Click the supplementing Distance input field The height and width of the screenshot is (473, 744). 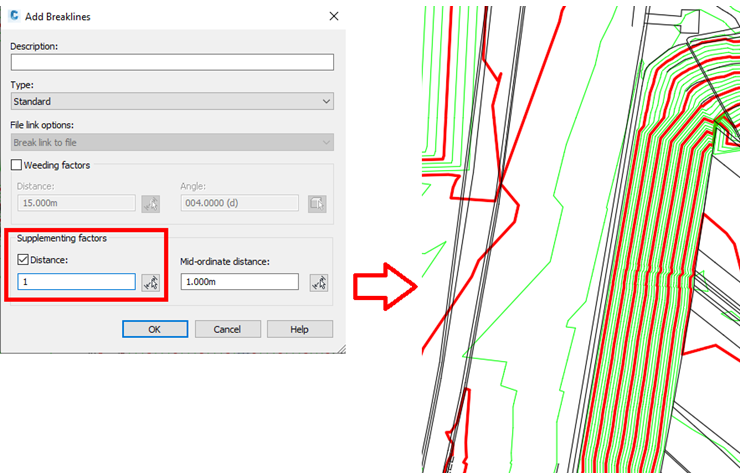point(76,282)
